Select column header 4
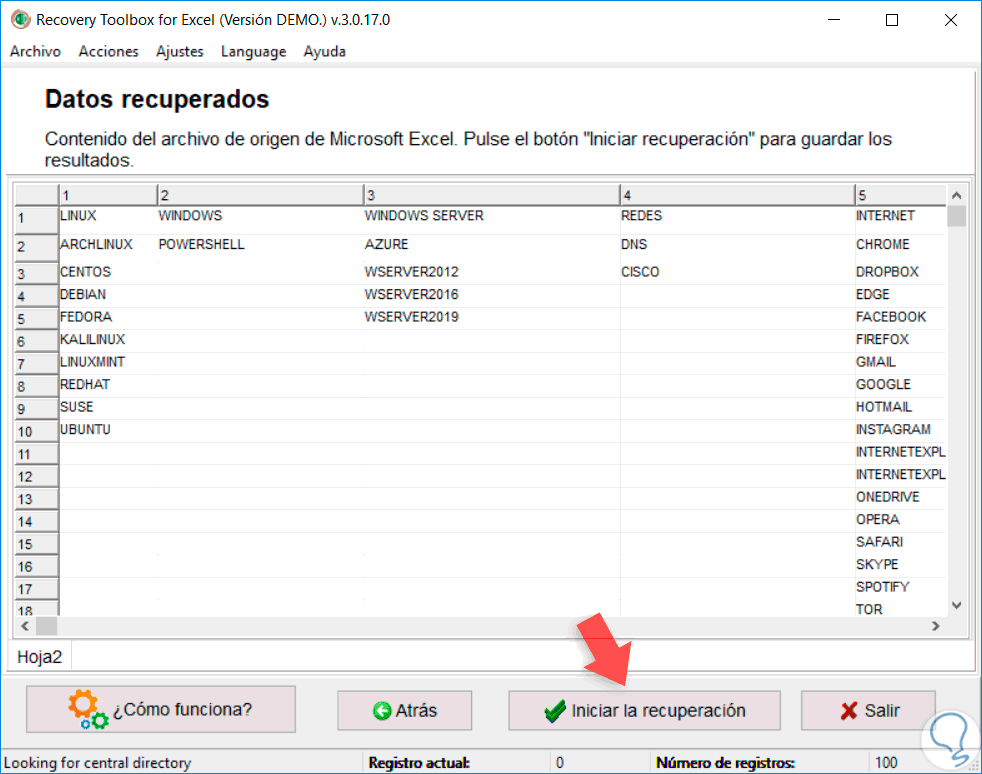 pyautogui.click(x=737, y=195)
